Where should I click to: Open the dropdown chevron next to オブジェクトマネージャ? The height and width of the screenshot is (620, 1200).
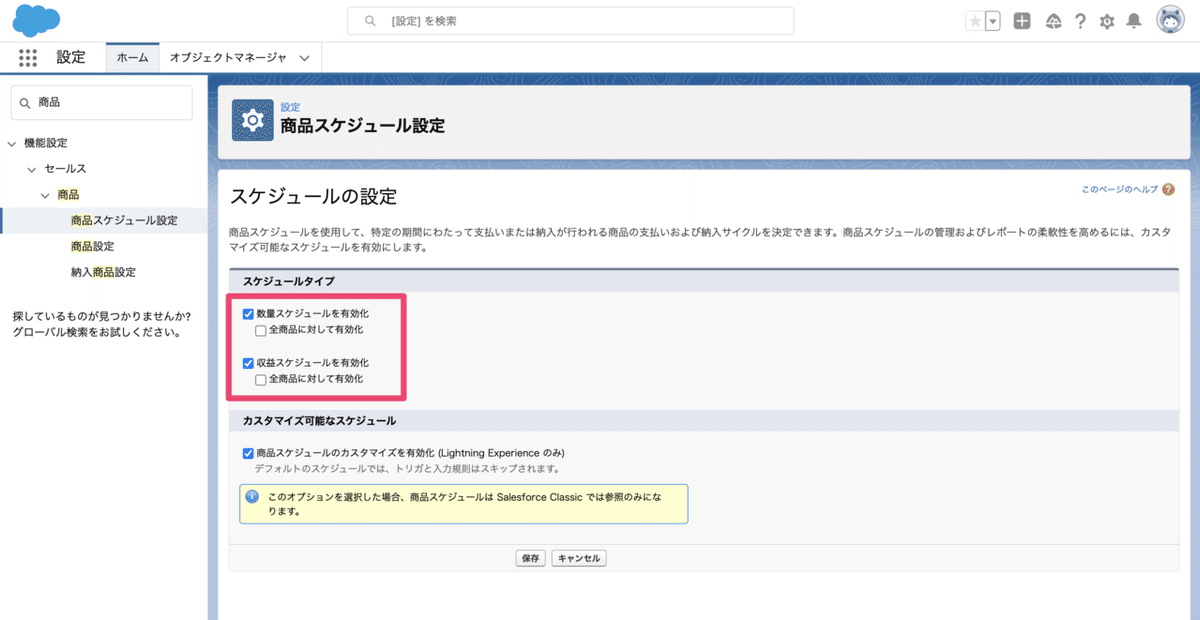(x=305, y=58)
